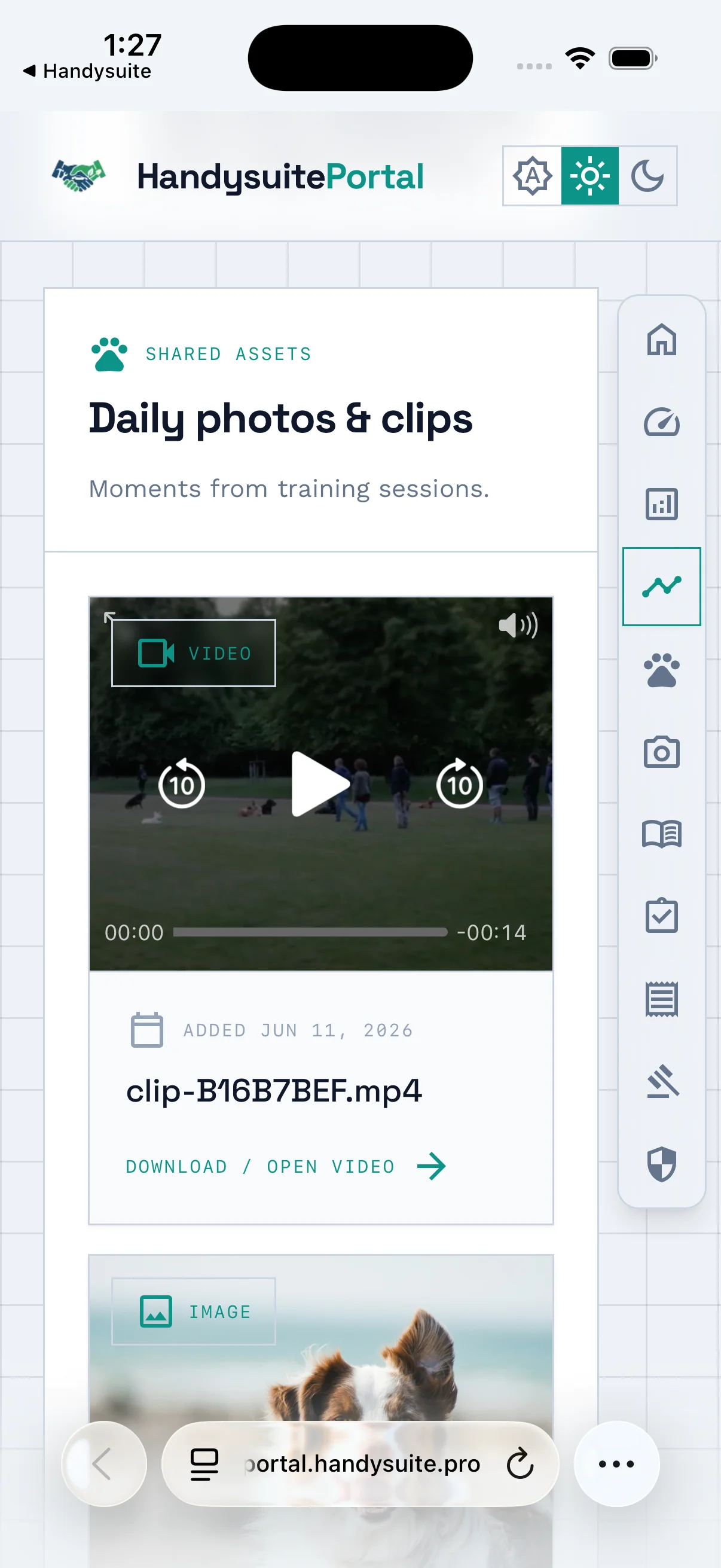Screen dimensions: 721x1568
Task: Open the receipt lines sidebar icon
Action: 661,999
